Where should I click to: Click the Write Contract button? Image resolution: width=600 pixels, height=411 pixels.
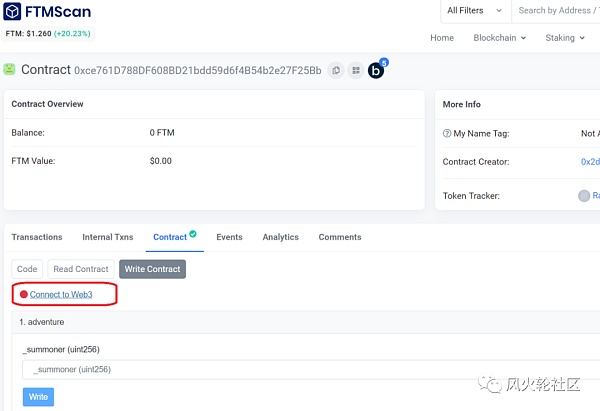[152, 269]
